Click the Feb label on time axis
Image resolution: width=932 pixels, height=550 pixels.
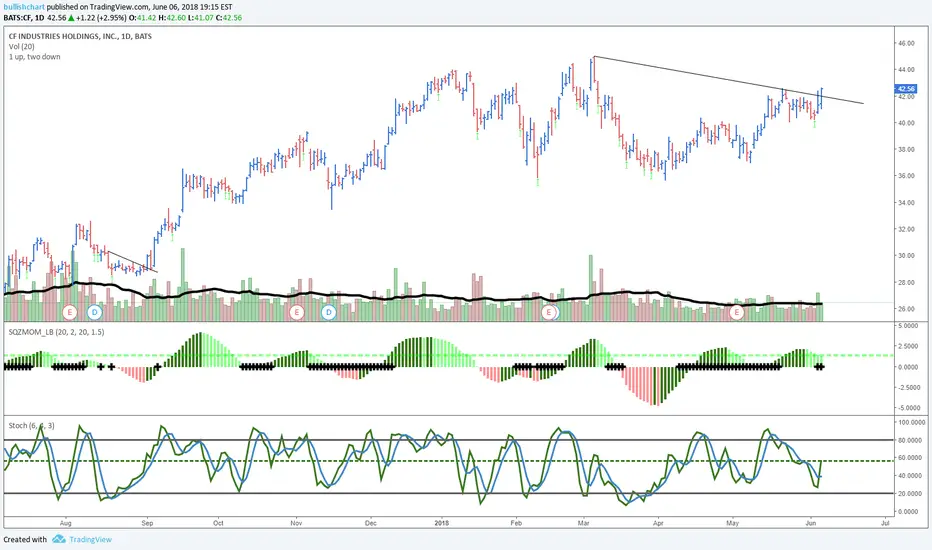(516, 523)
